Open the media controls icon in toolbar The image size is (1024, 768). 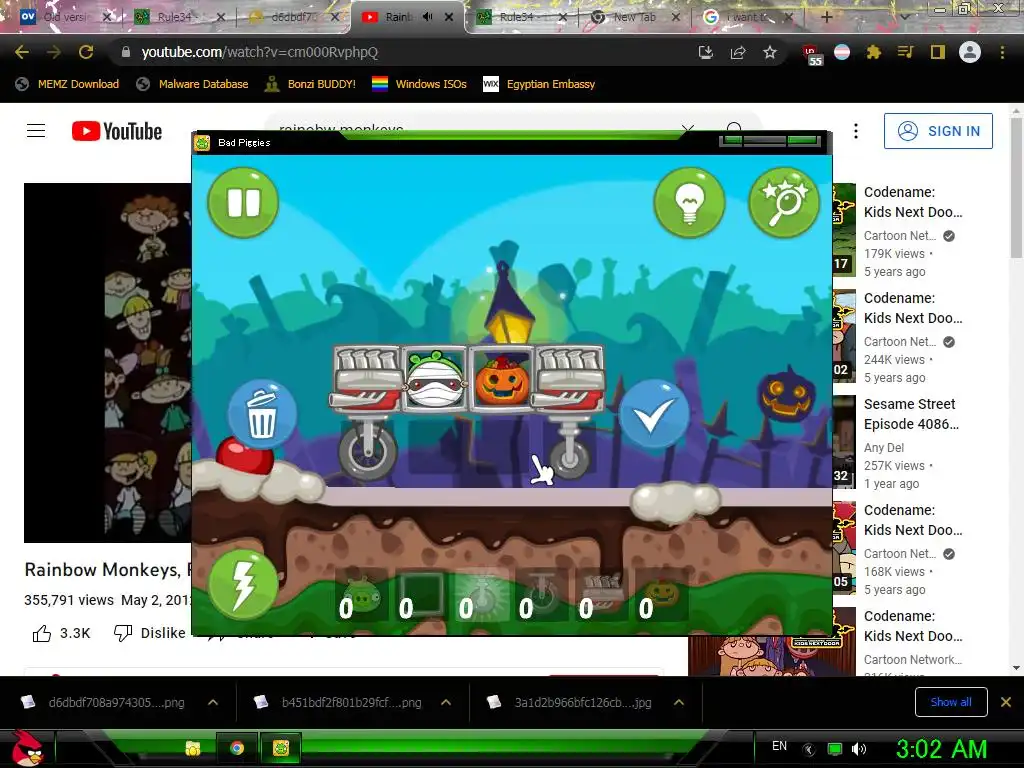[905, 52]
